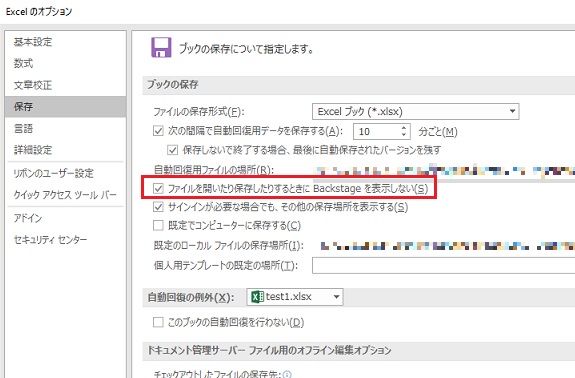Decrease auto-recover minutes with down arrow

404,135
